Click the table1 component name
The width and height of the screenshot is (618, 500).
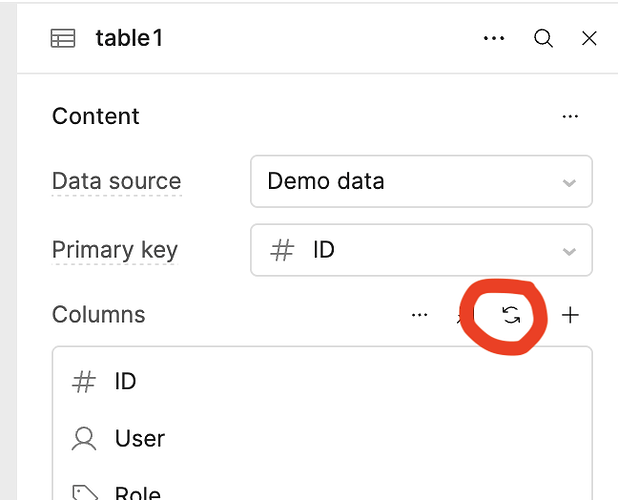(x=129, y=39)
